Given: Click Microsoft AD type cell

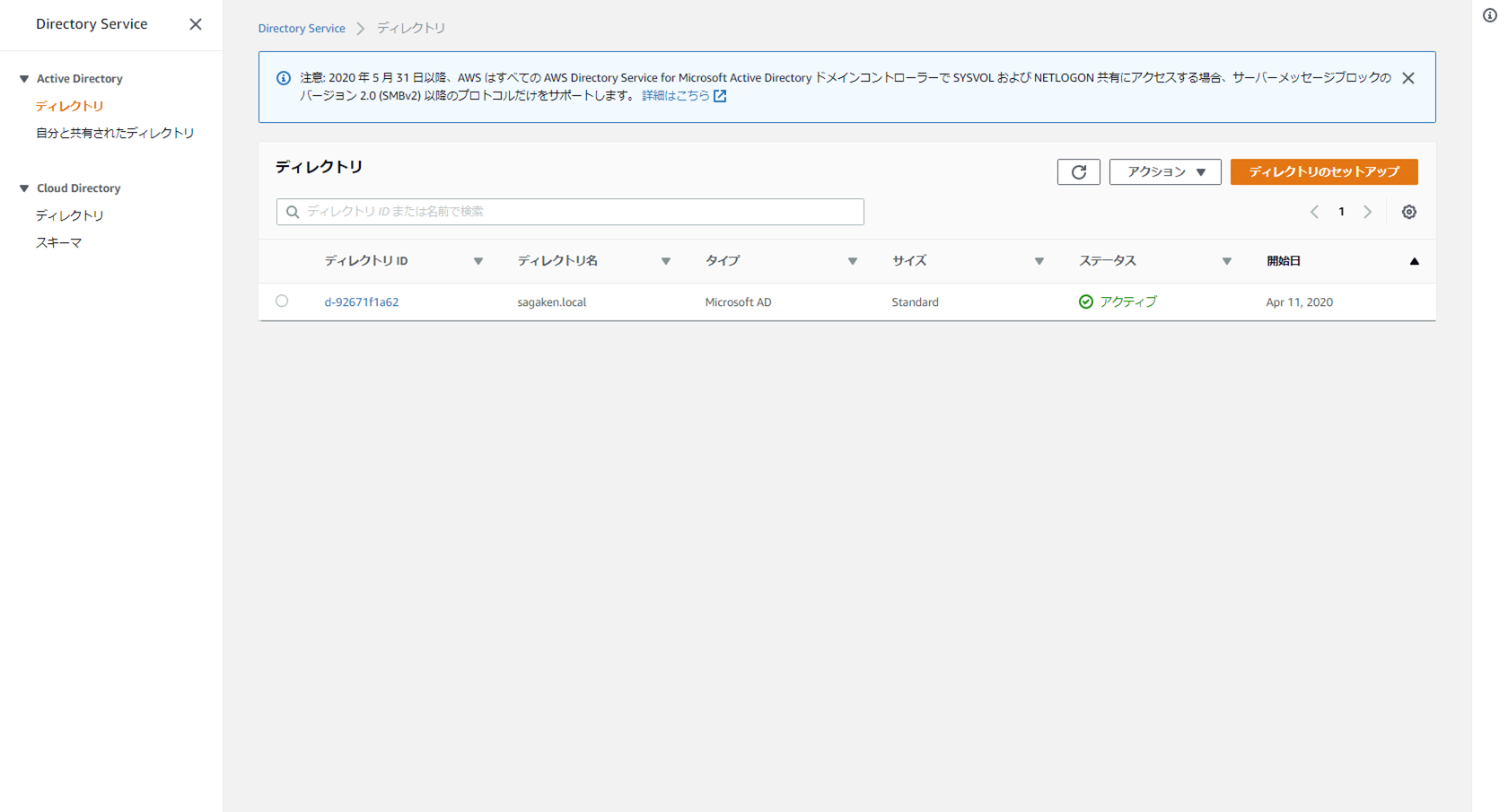Looking at the screenshot, I should (738, 302).
